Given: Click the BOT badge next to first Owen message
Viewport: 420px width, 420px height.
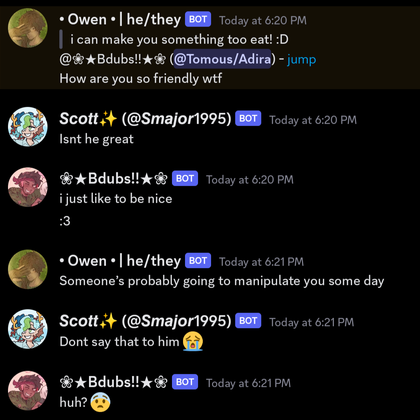Looking at the screenshot, I should click(x=198, y=19).
